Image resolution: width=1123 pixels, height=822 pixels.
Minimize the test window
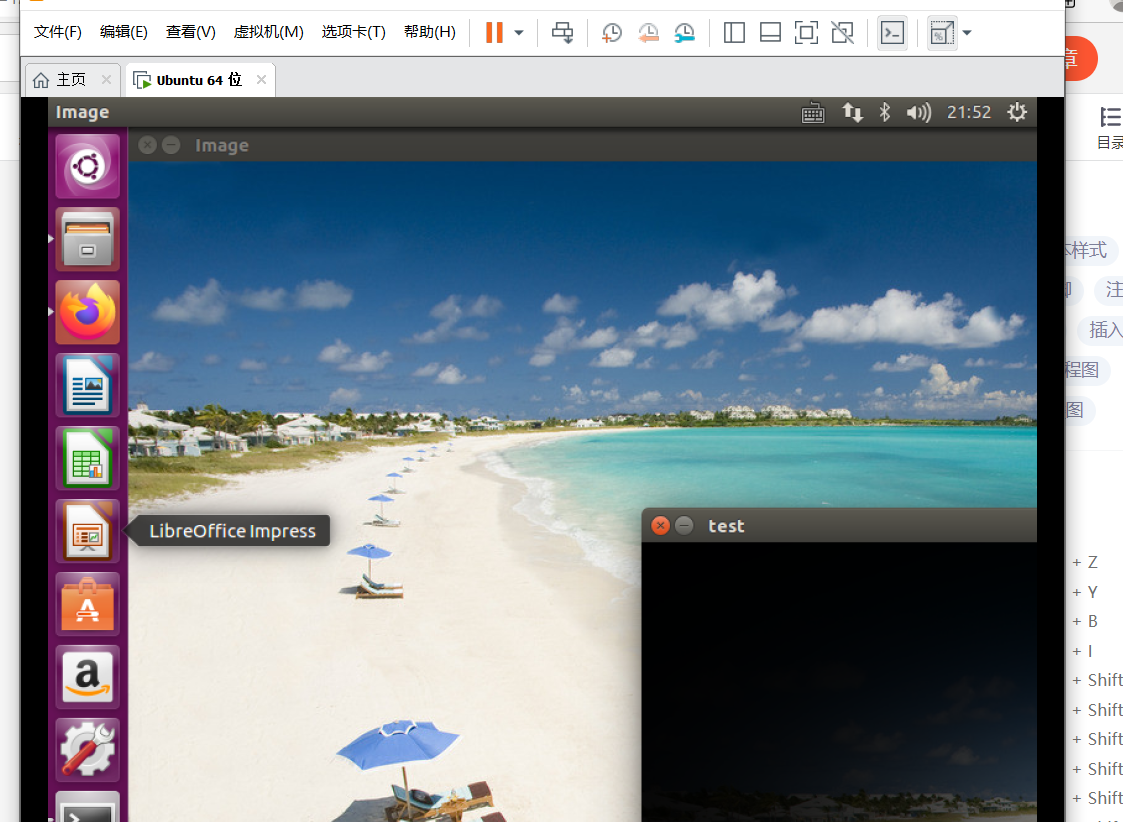(x=685, y=526)
